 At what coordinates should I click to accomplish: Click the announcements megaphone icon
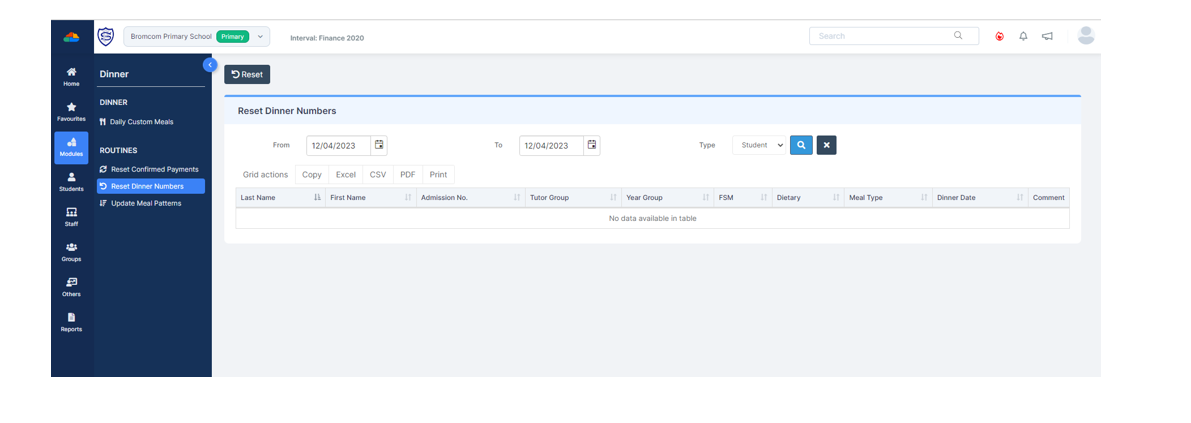[x=1047, y=36]
